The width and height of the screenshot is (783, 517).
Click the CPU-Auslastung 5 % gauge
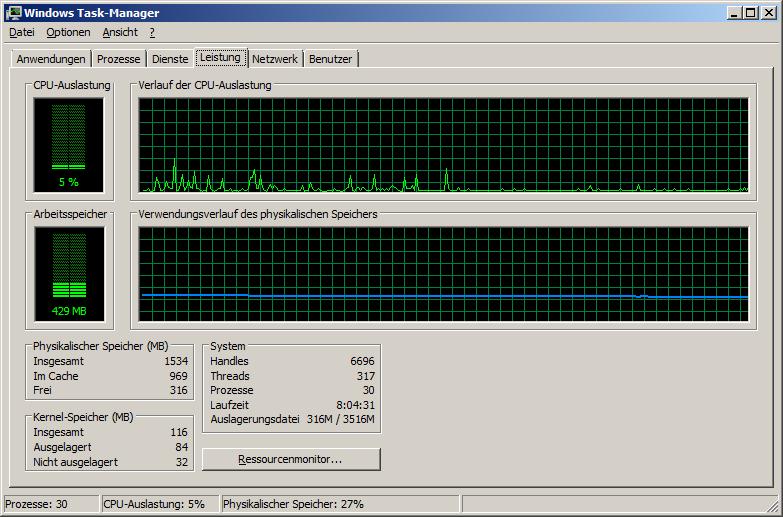(68, 145)
